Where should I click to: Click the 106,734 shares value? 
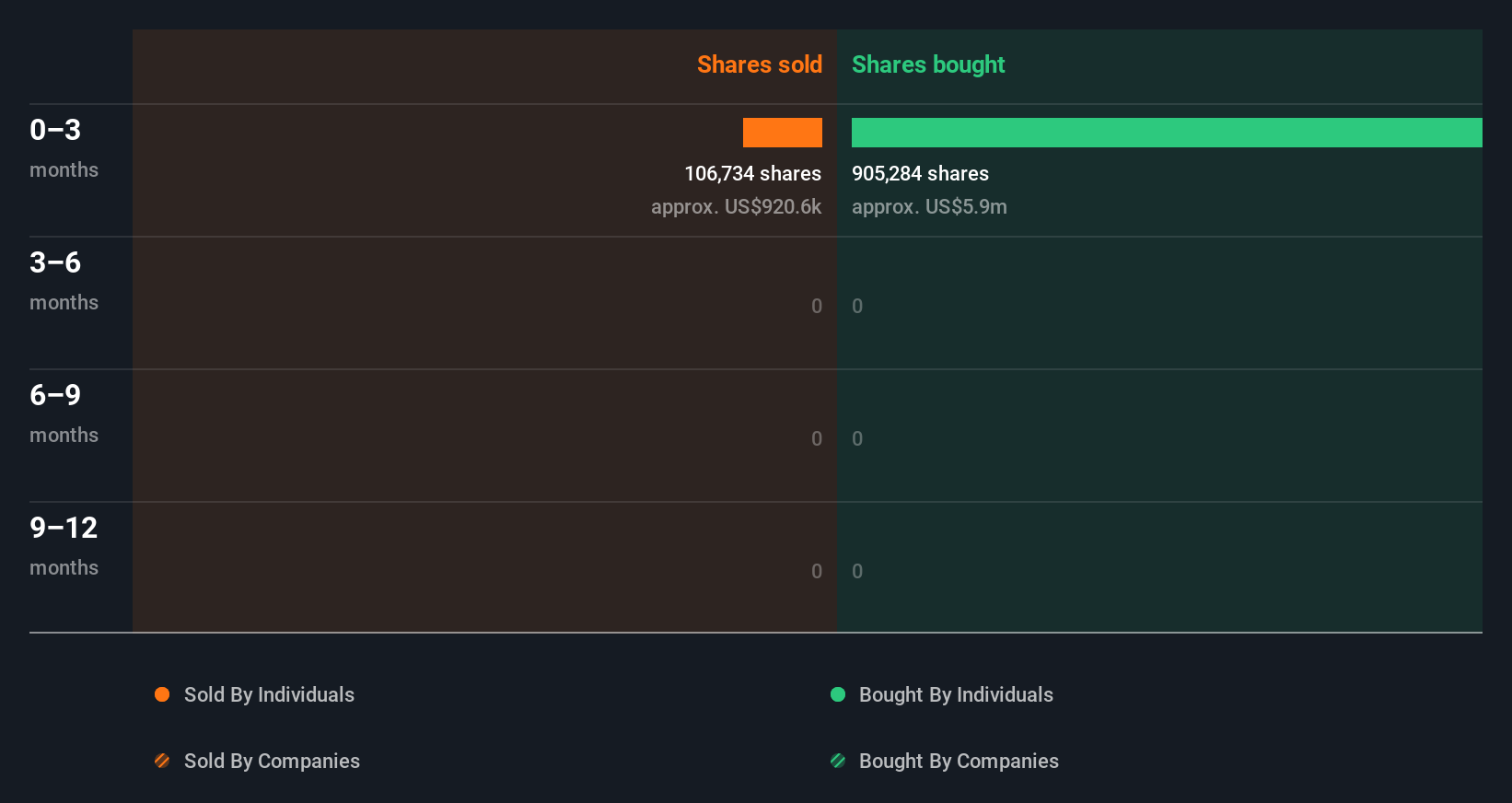(752, 173)
